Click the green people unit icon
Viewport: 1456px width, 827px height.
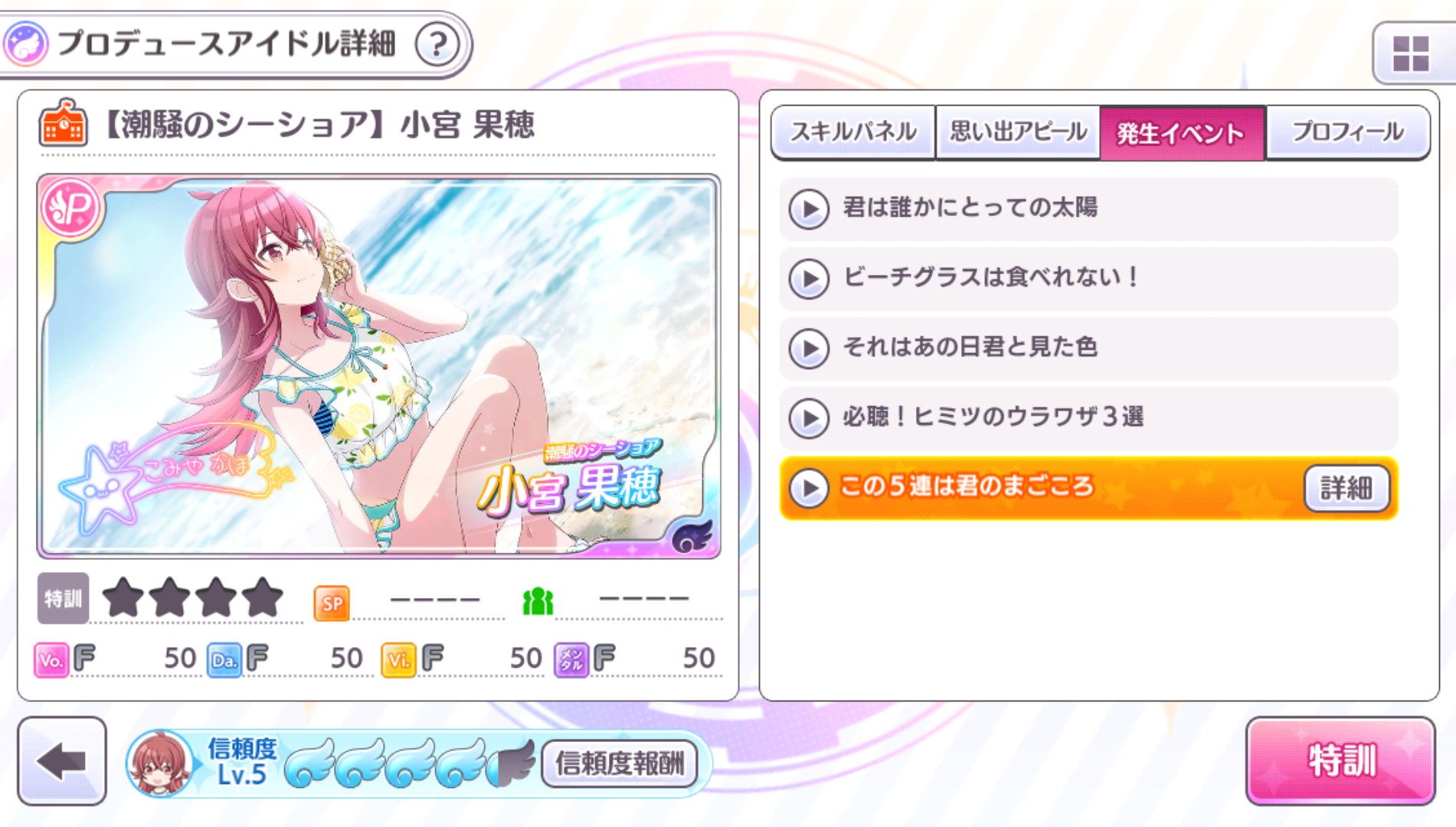click(x=538, y=602)
